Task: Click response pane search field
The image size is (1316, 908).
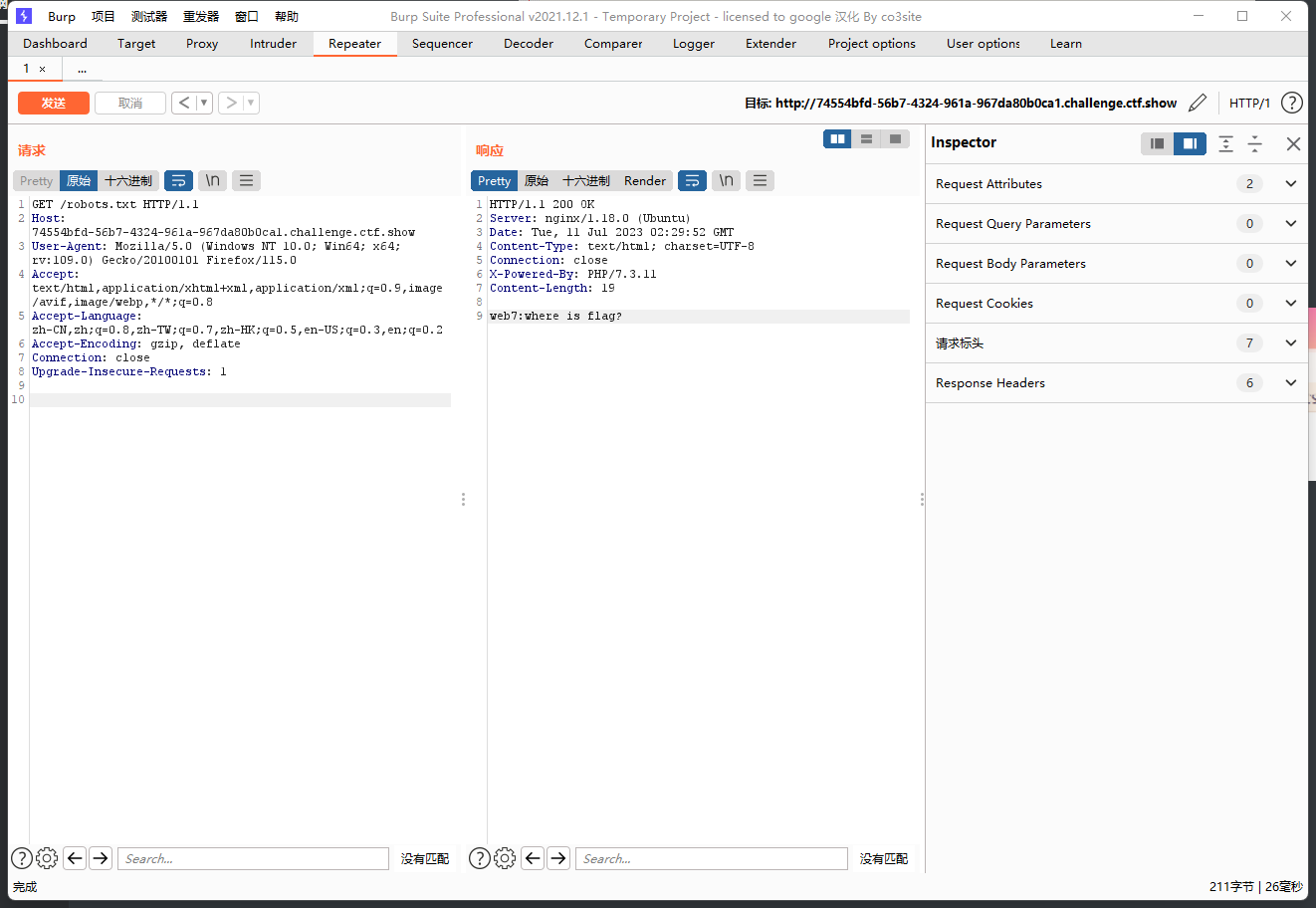Action: point(711,858)
